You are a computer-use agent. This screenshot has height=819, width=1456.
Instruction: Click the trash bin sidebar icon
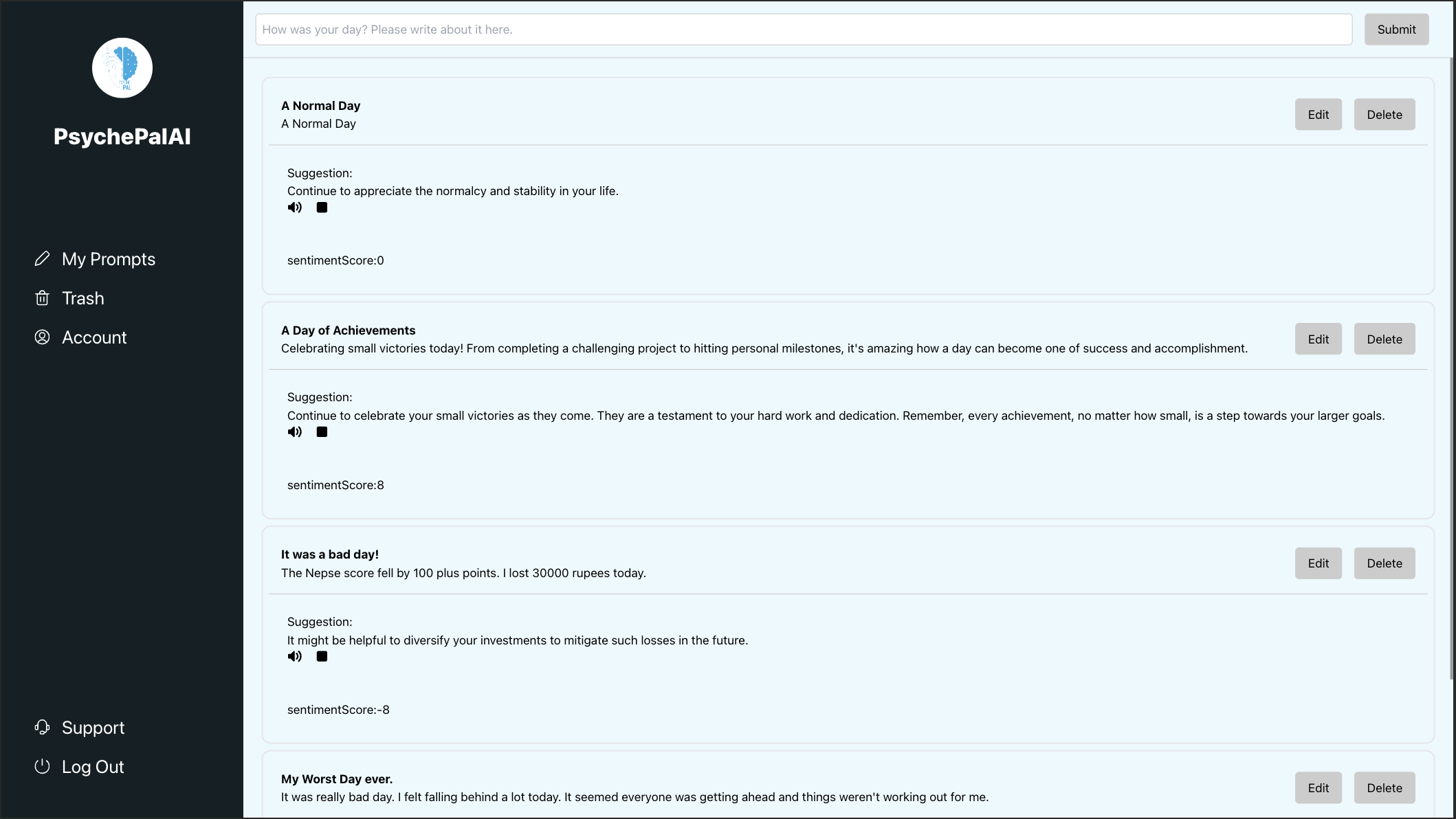pyautogui.click(x=42, y=298)
